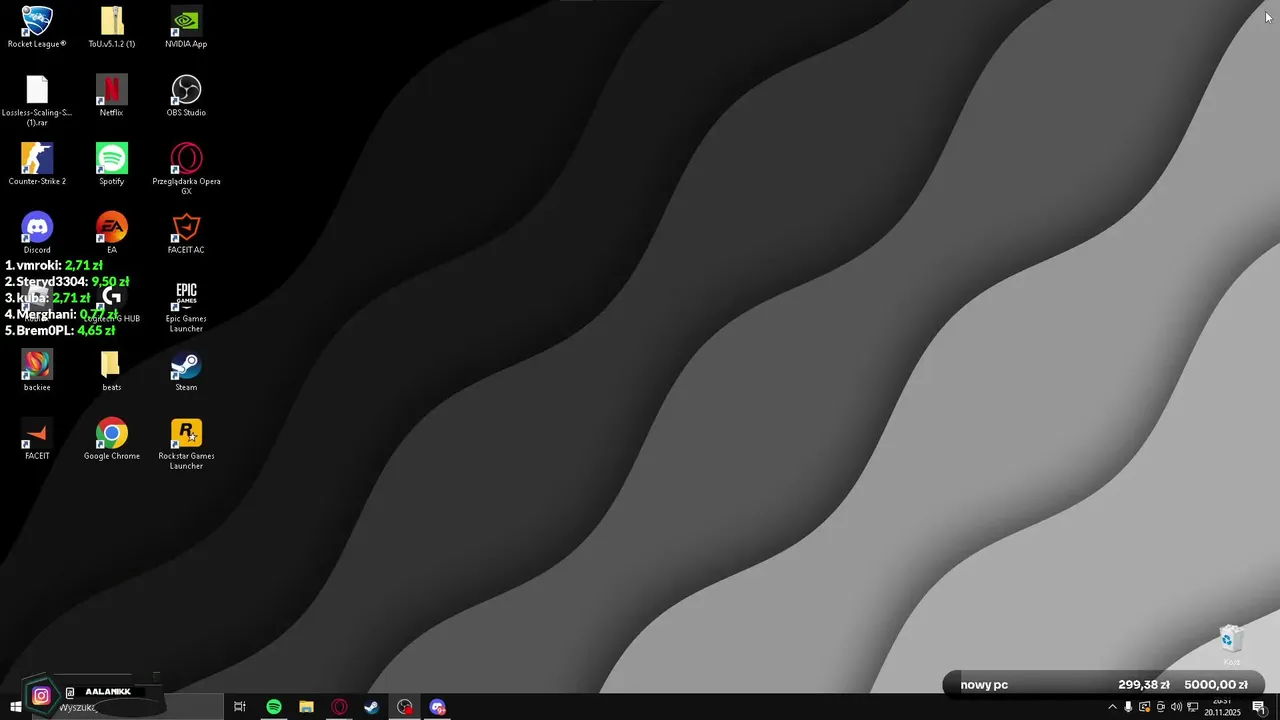This screenshot has height=720, width=1280.
Task: Open the backiee wallpaper app shortcut
Action: pos(37,370)
